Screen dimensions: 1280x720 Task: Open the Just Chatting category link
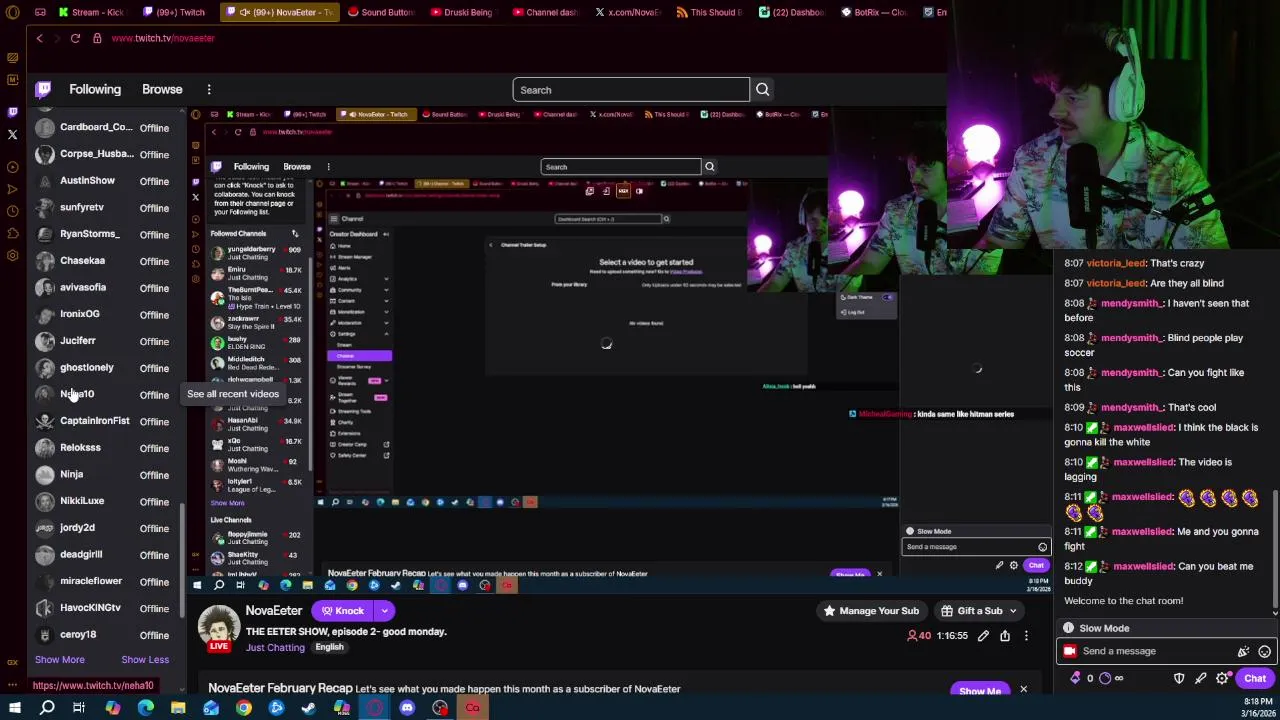tap(275, 648)
